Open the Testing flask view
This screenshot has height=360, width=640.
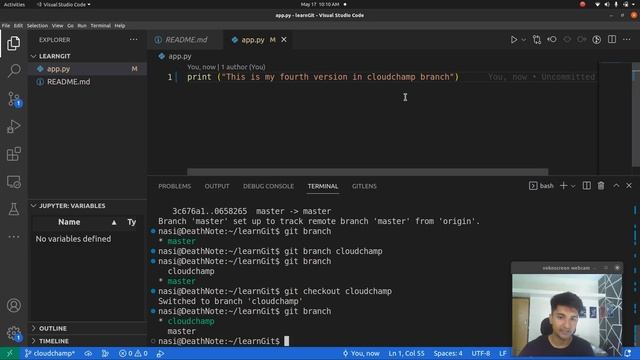(x=13, y=209)
